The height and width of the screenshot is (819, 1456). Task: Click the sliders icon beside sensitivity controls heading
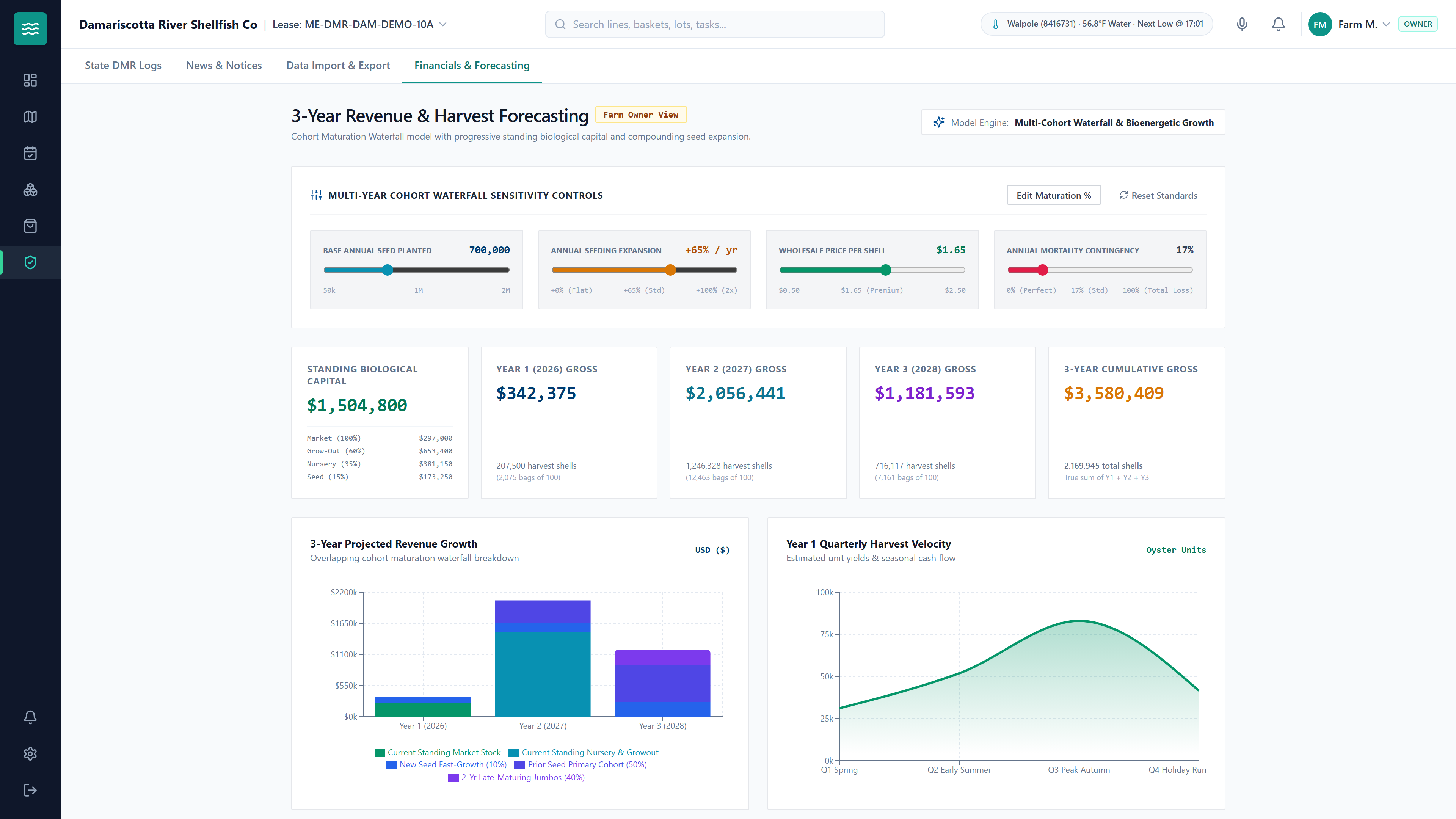click(x=316, y=195)
